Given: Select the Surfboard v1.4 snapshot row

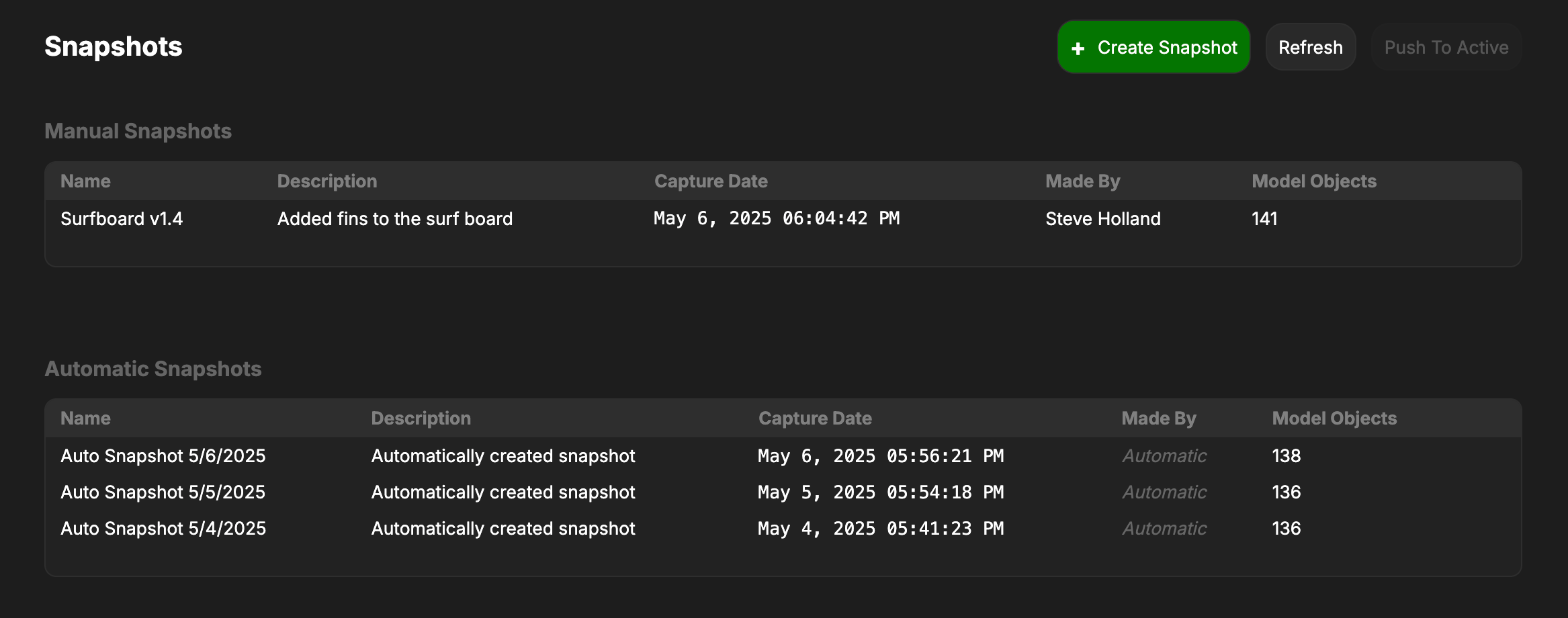Looking at the screenshot, I should coord(783,218).
